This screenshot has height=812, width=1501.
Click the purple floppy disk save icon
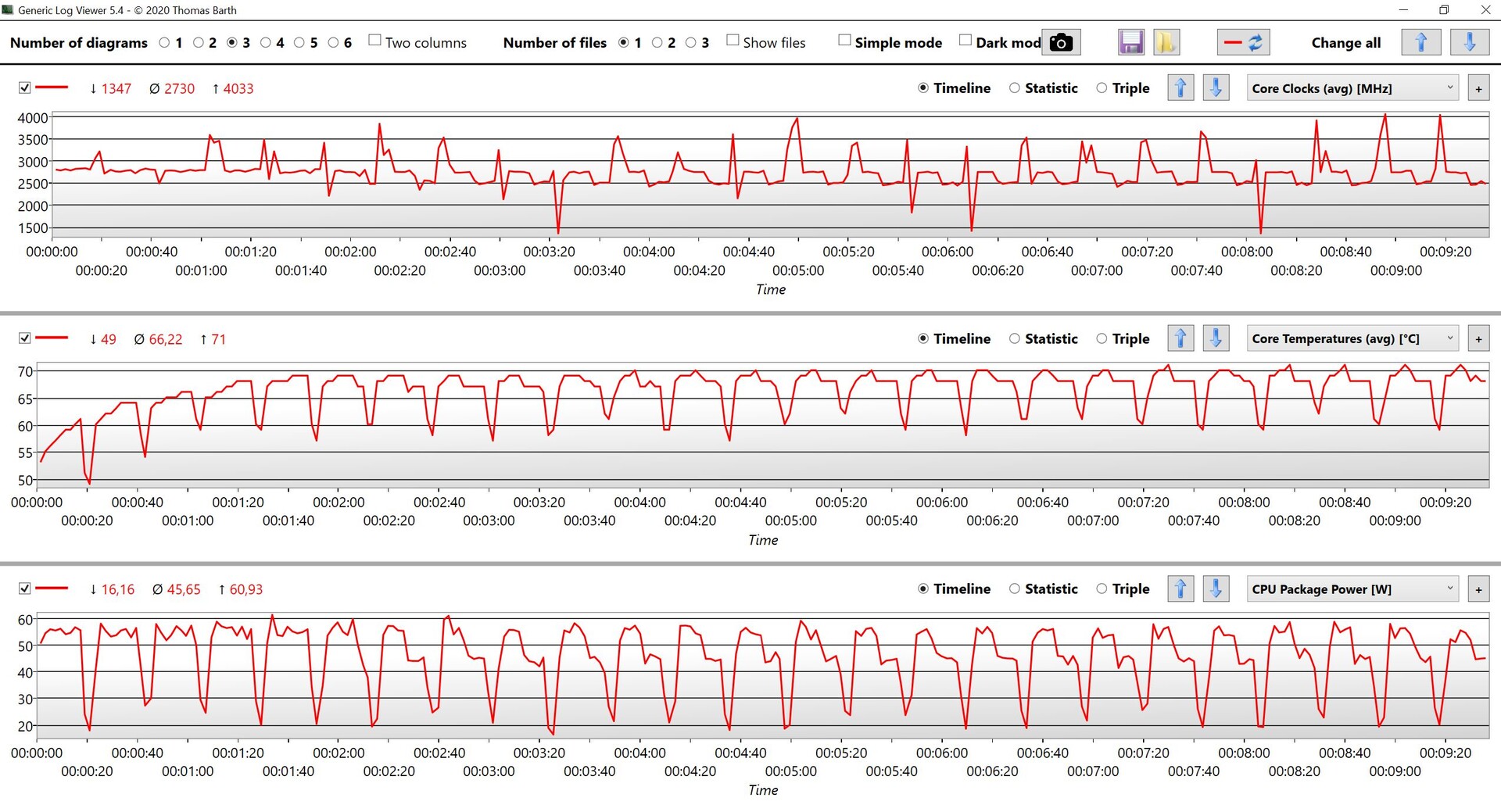[x=1131, y=42]
